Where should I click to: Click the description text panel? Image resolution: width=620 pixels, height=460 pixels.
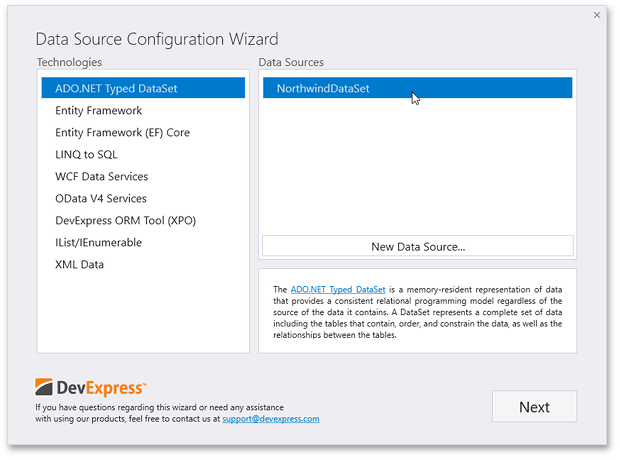tap(418, 311)
